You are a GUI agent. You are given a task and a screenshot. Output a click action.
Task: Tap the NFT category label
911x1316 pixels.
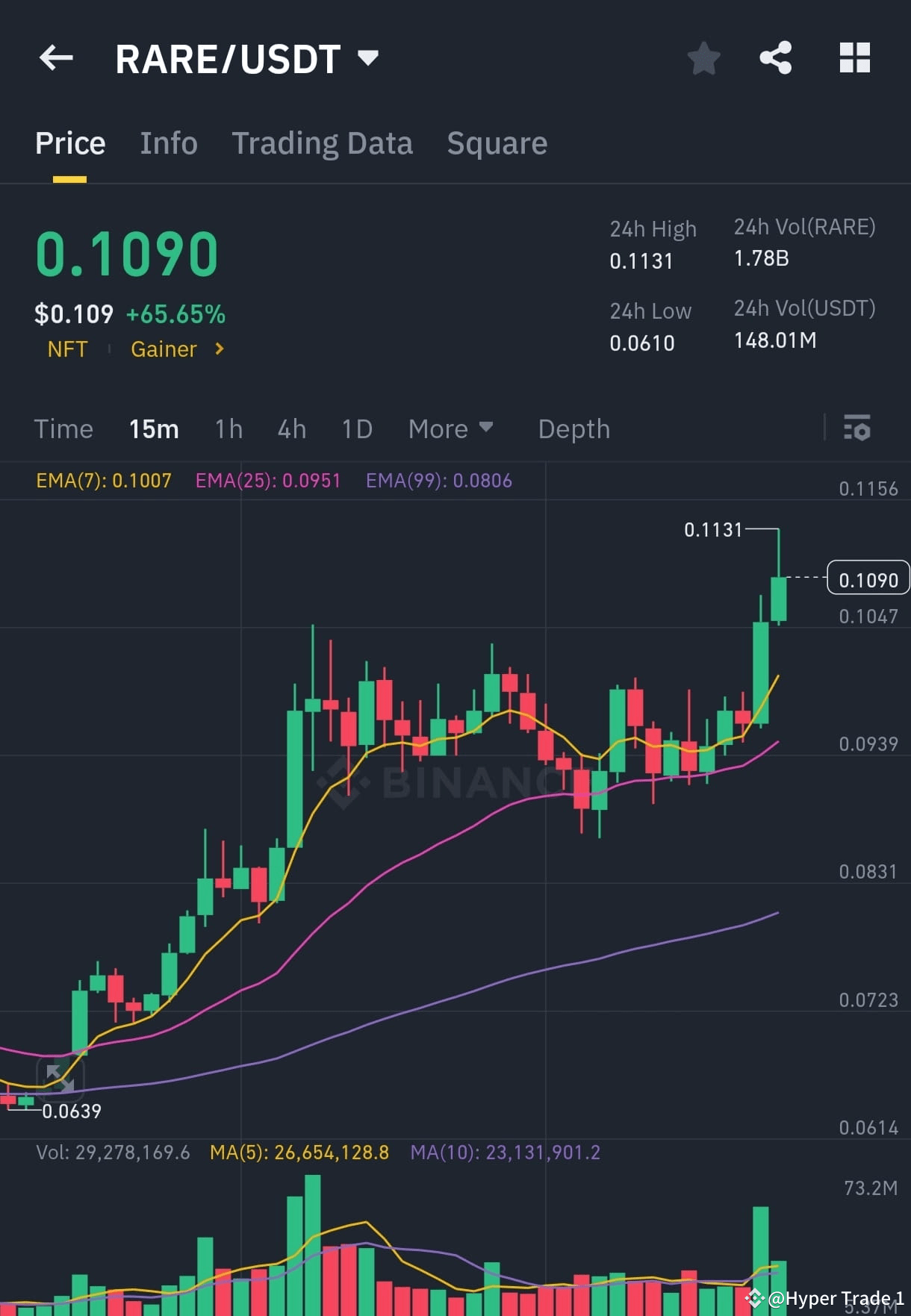coord(67,349)
